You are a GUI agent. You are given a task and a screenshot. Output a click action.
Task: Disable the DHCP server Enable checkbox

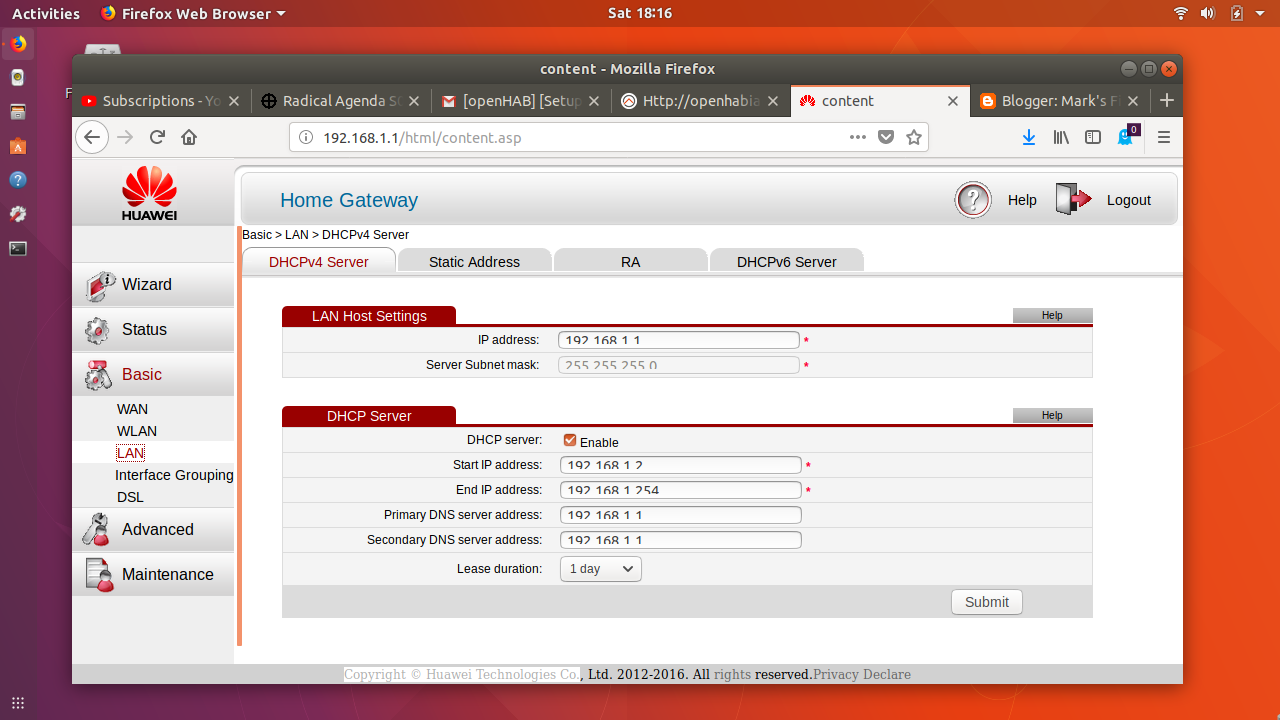[x=570, y=440]
